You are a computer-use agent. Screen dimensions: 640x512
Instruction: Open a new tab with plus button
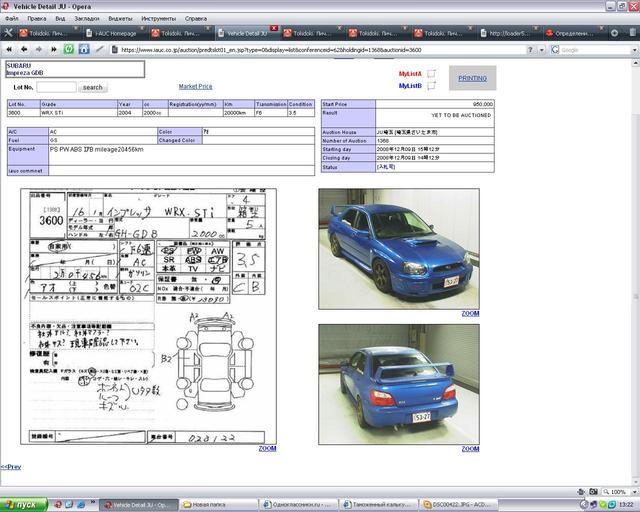click(x=614, y=33)
